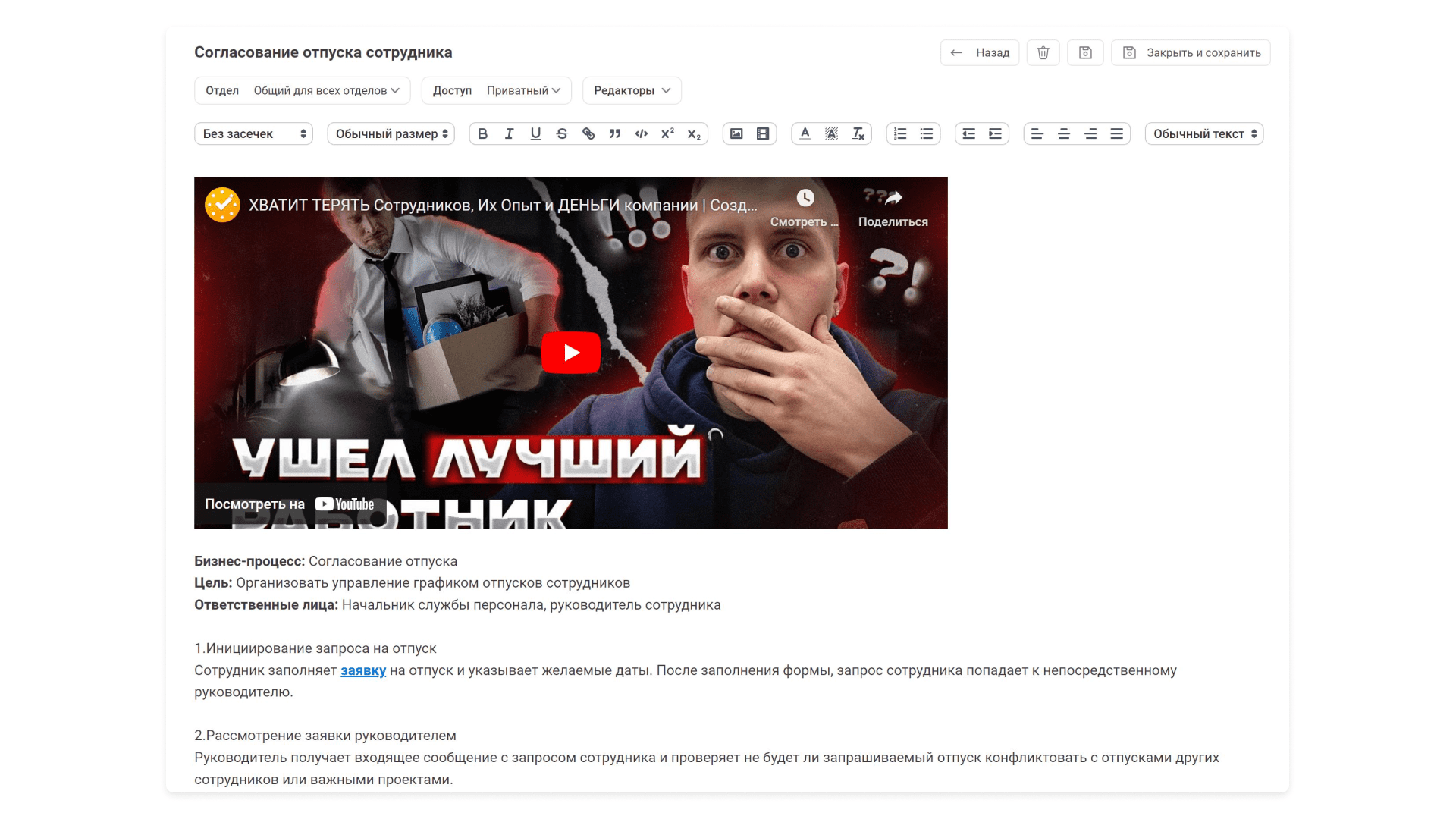Viewport: 1456px width, 819px height.
Task: Toggle bold formatting
Action: tap(482, 133)
